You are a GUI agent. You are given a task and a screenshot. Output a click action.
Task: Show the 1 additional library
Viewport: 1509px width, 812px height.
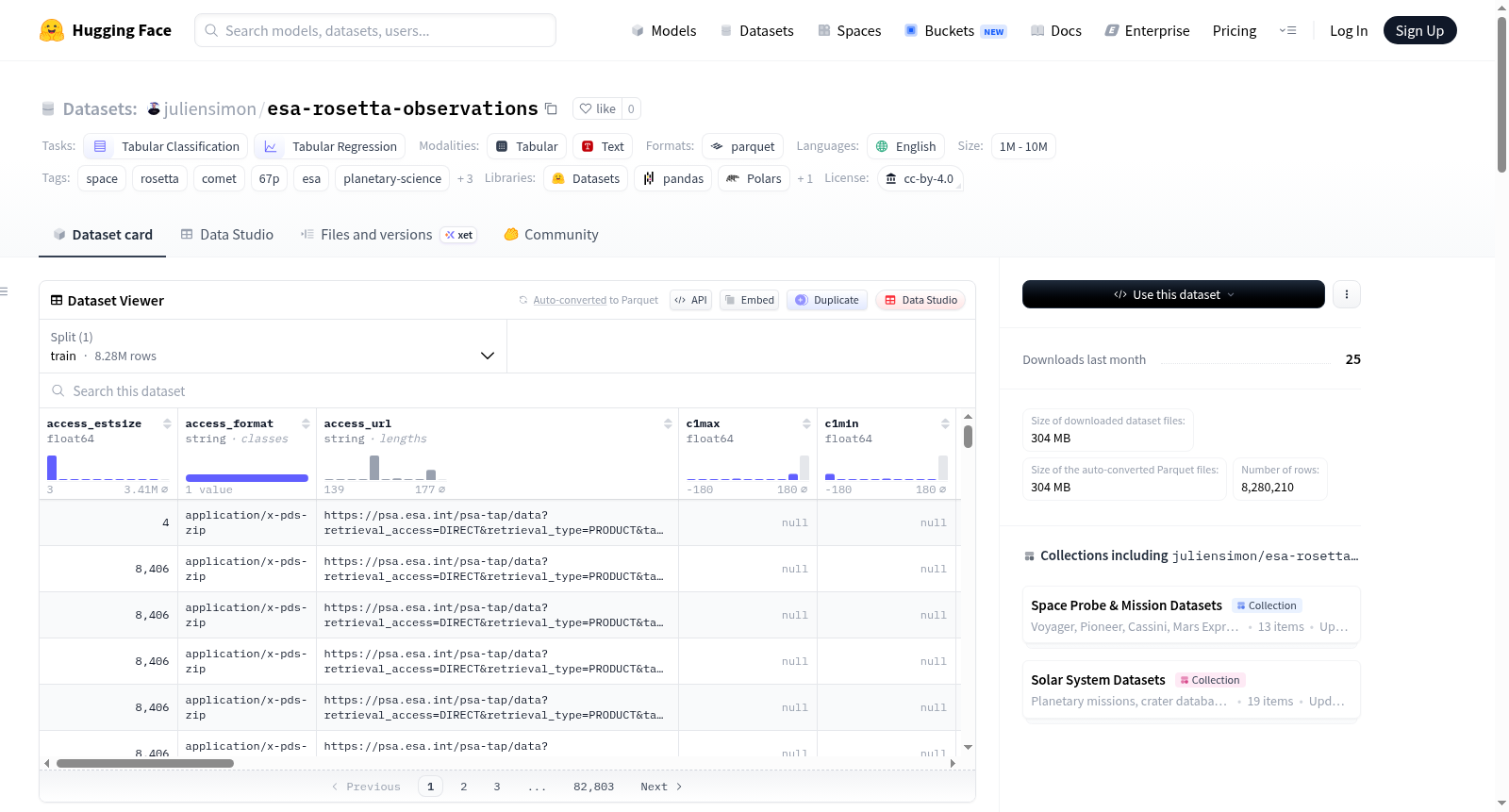(x=804, y=178)
